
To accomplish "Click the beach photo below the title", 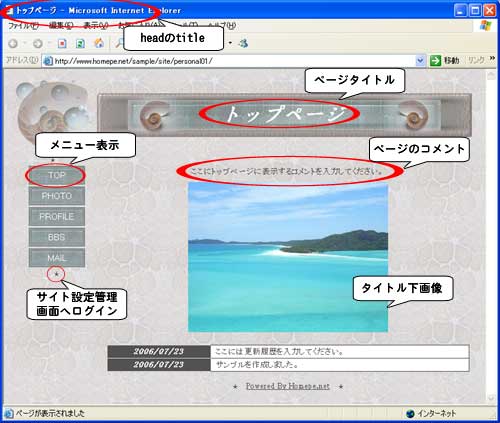I will coord(288,257).
